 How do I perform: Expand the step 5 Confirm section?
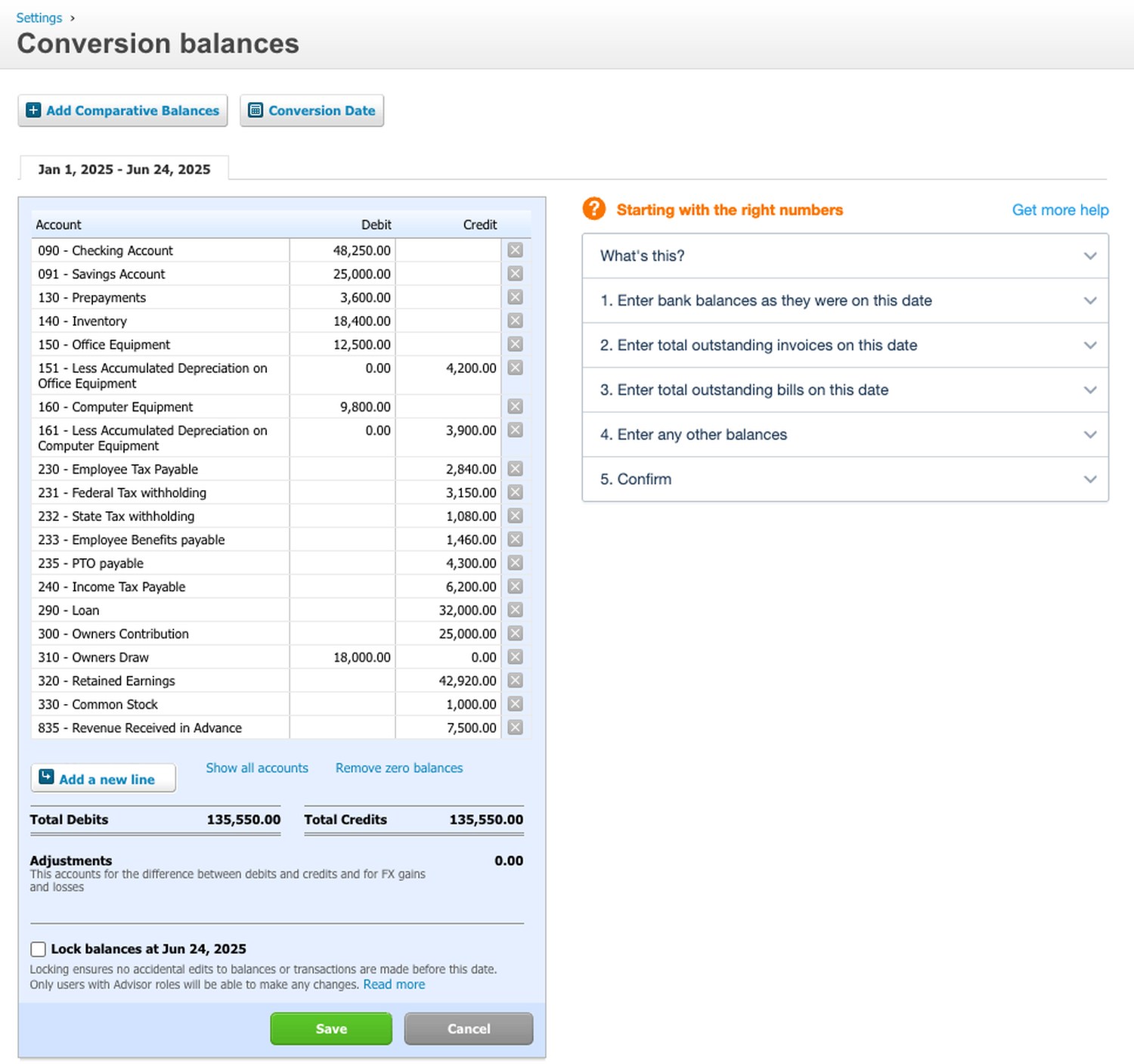click(x=845, y=479)
